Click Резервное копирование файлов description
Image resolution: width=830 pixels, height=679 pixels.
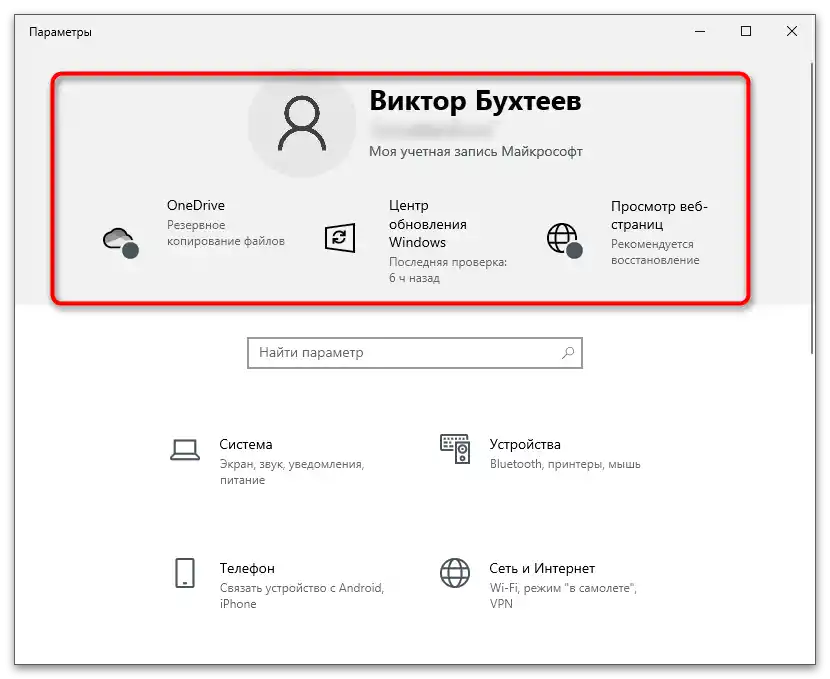[x=225, y=233]
